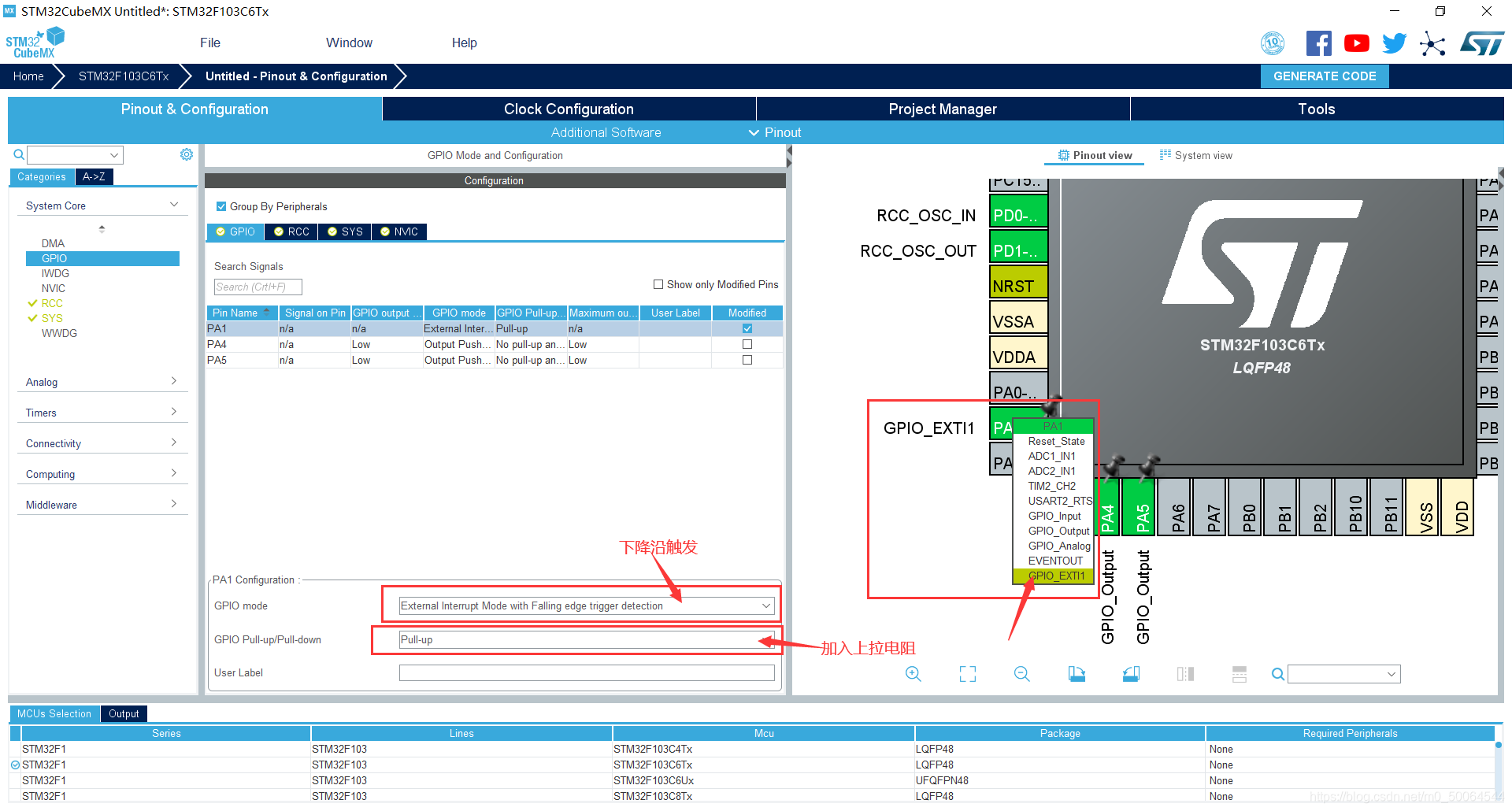The image size is (1512, 811).
Task: Toggle Modified checkbox for PA4 row
Action: tap(747, 344)
